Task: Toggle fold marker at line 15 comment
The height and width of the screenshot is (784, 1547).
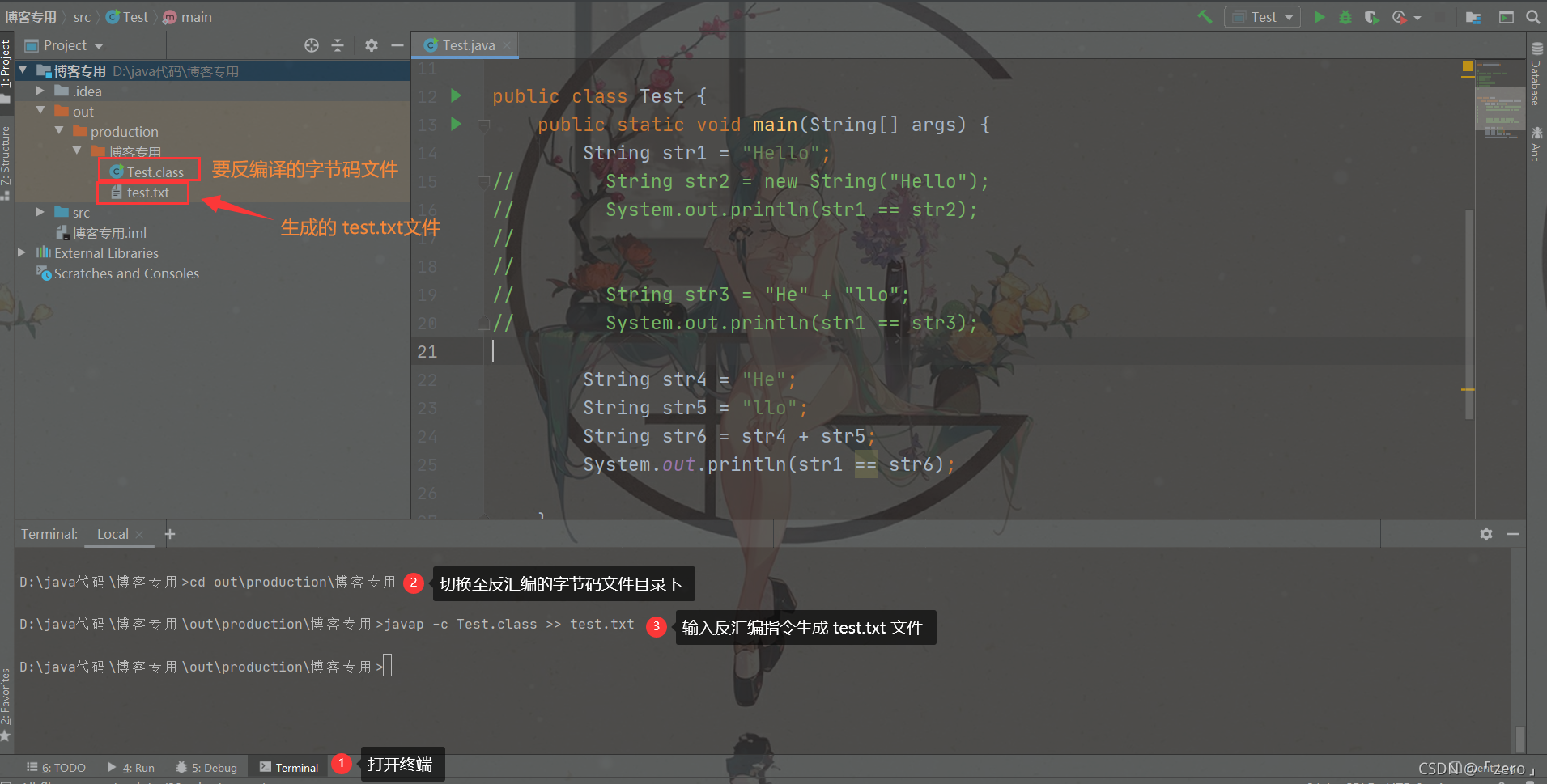Action: point(482,181)
